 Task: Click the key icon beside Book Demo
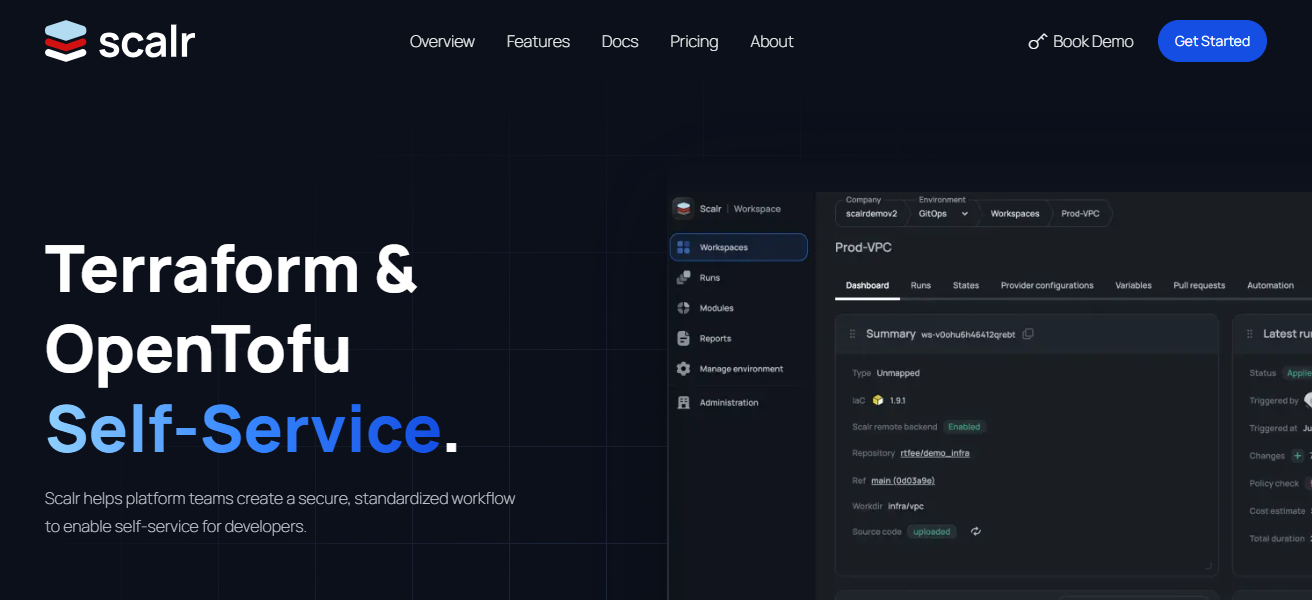[x=1037, y=42]
